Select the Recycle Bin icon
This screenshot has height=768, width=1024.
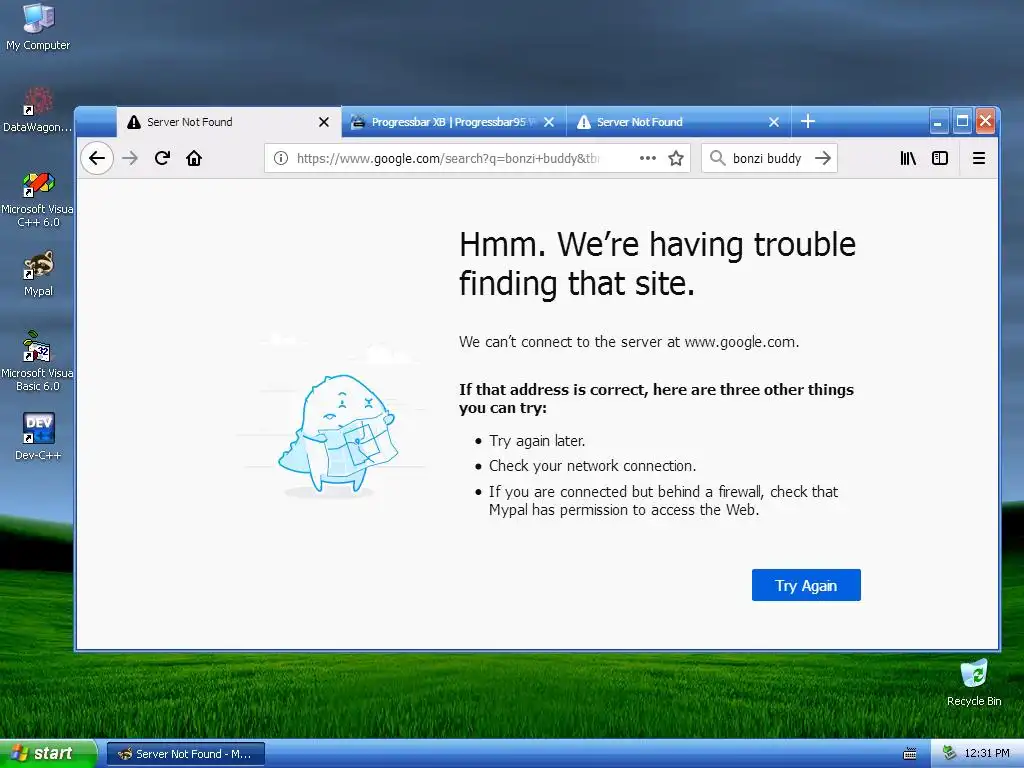[974, 683]
